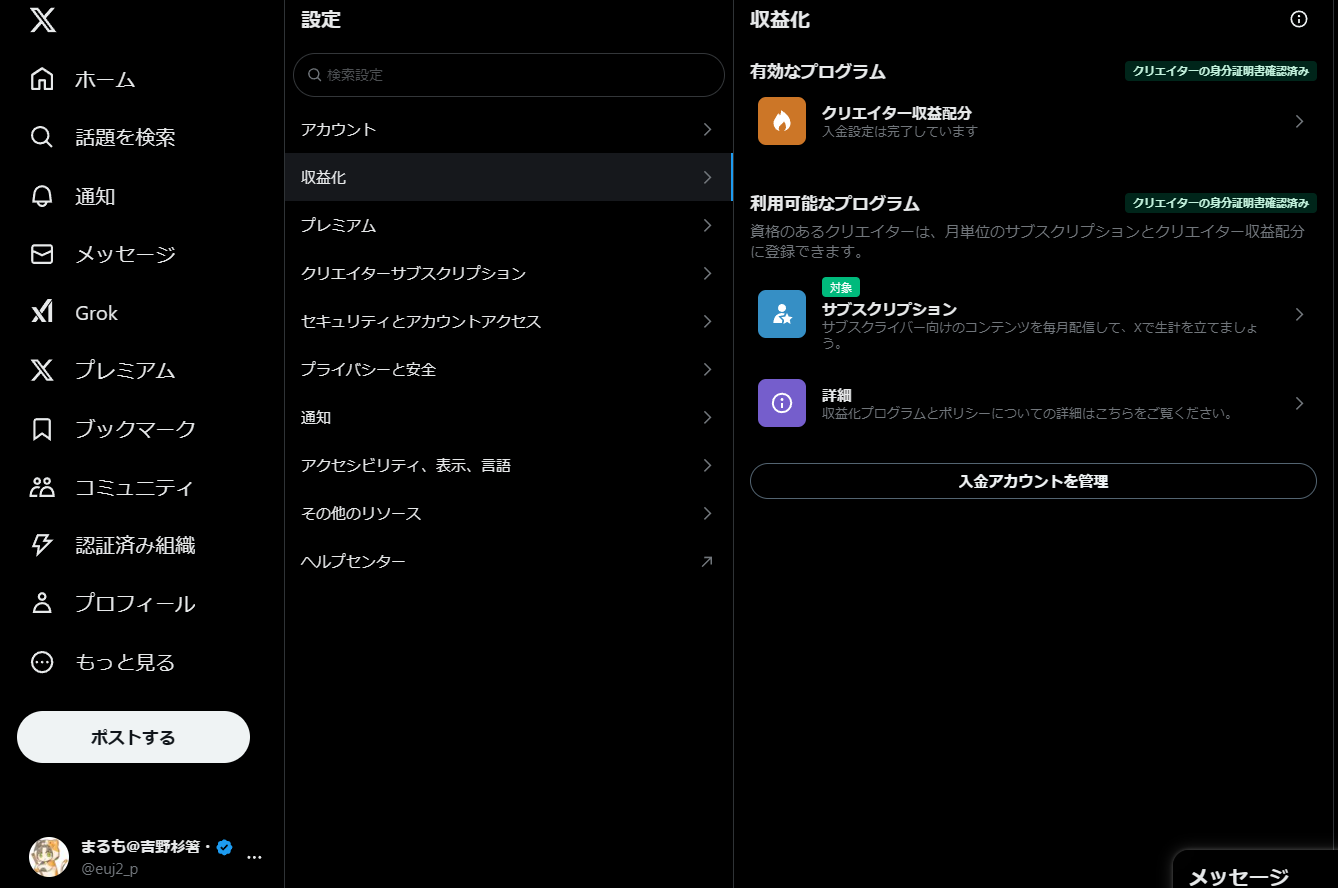Image resolution: width=1338 pixels, height=888 pixels.
Task: Select プレミアム in the settings list
Action: (508, 225)
